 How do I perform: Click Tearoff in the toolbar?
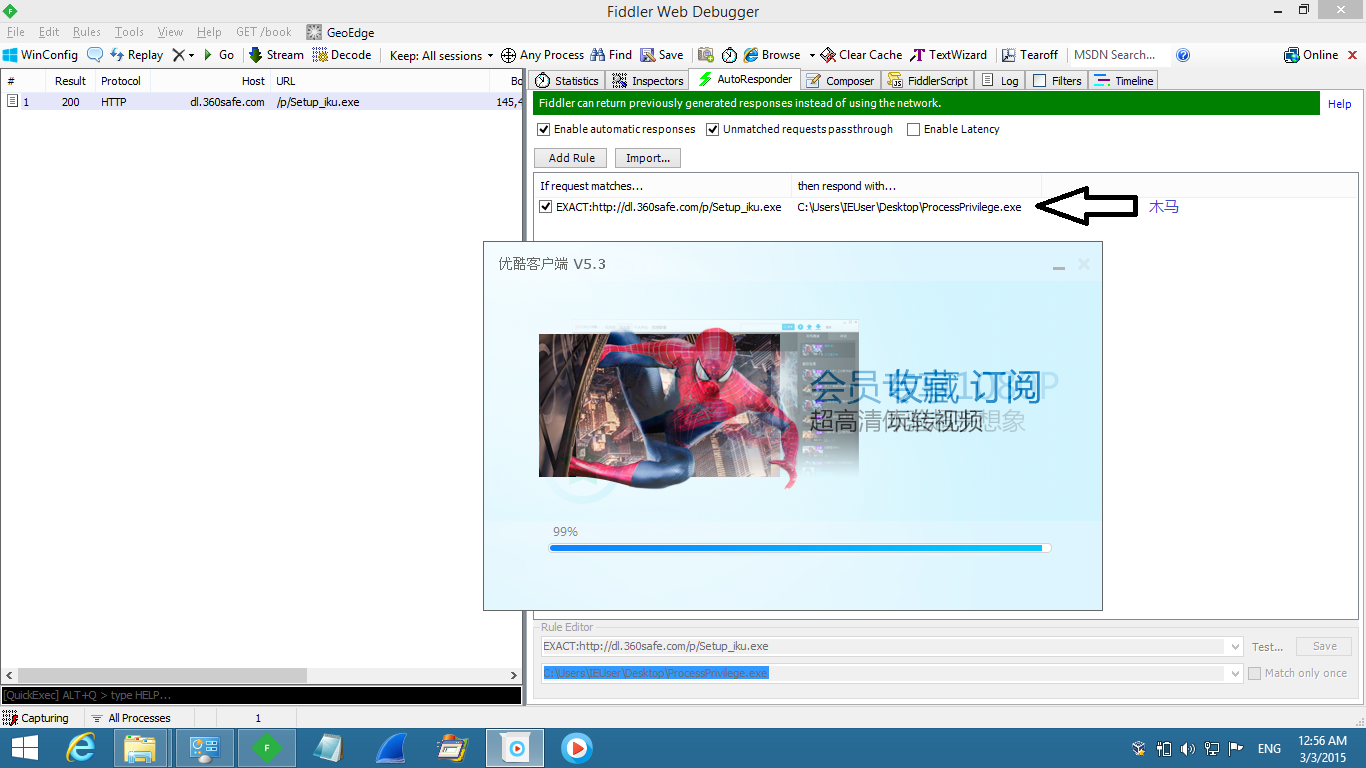1030,55
